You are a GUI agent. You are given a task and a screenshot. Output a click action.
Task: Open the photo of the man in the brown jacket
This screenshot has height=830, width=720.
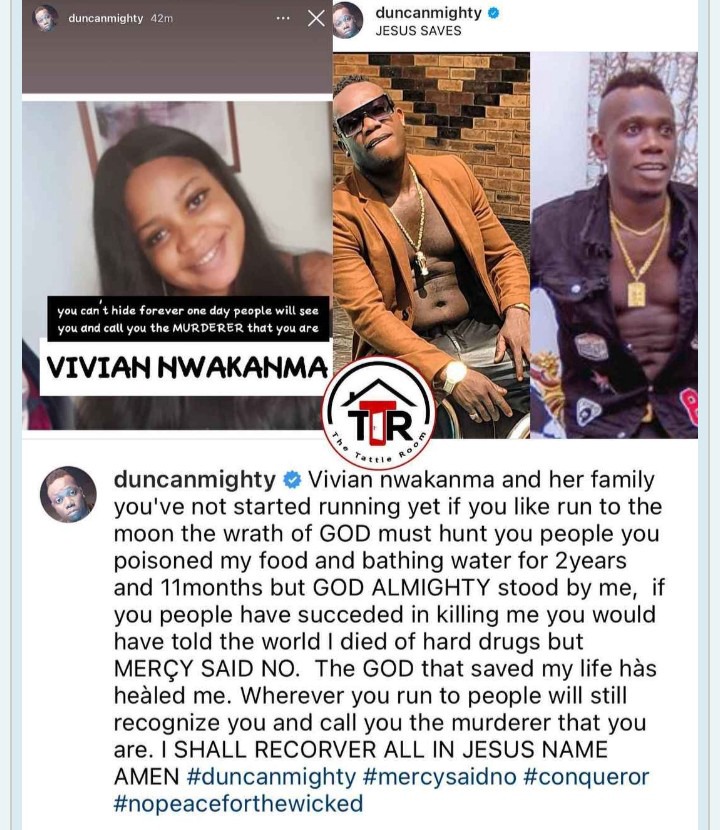(x=431, y=245)
